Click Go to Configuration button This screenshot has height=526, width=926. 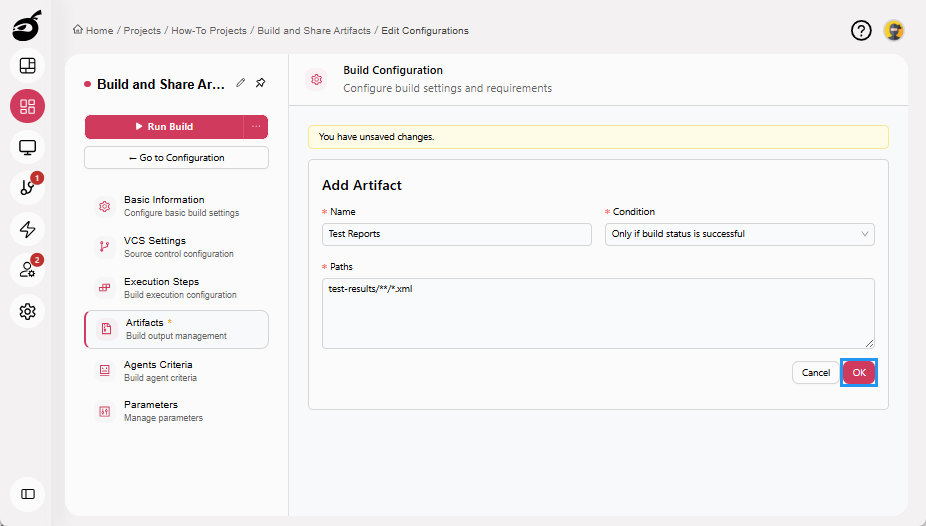pyautogui.click(x=176, y=158)
